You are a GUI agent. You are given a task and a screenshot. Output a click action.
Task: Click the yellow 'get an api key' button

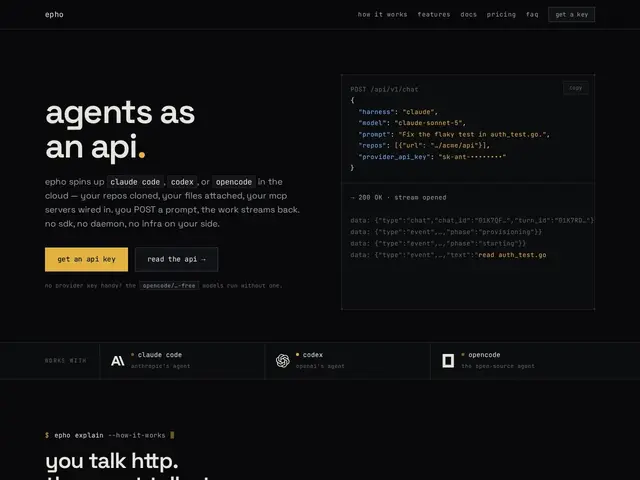pos(87,259)
